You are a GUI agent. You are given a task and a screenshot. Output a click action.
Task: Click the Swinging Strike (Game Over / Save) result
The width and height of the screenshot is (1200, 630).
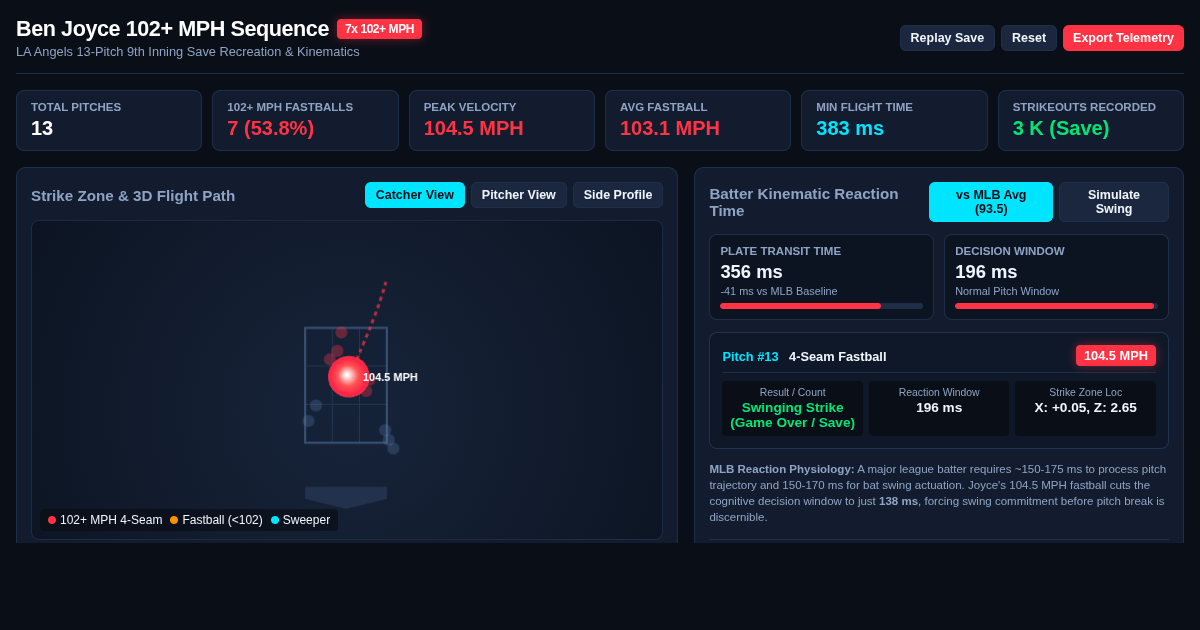[x=792, y=415]
